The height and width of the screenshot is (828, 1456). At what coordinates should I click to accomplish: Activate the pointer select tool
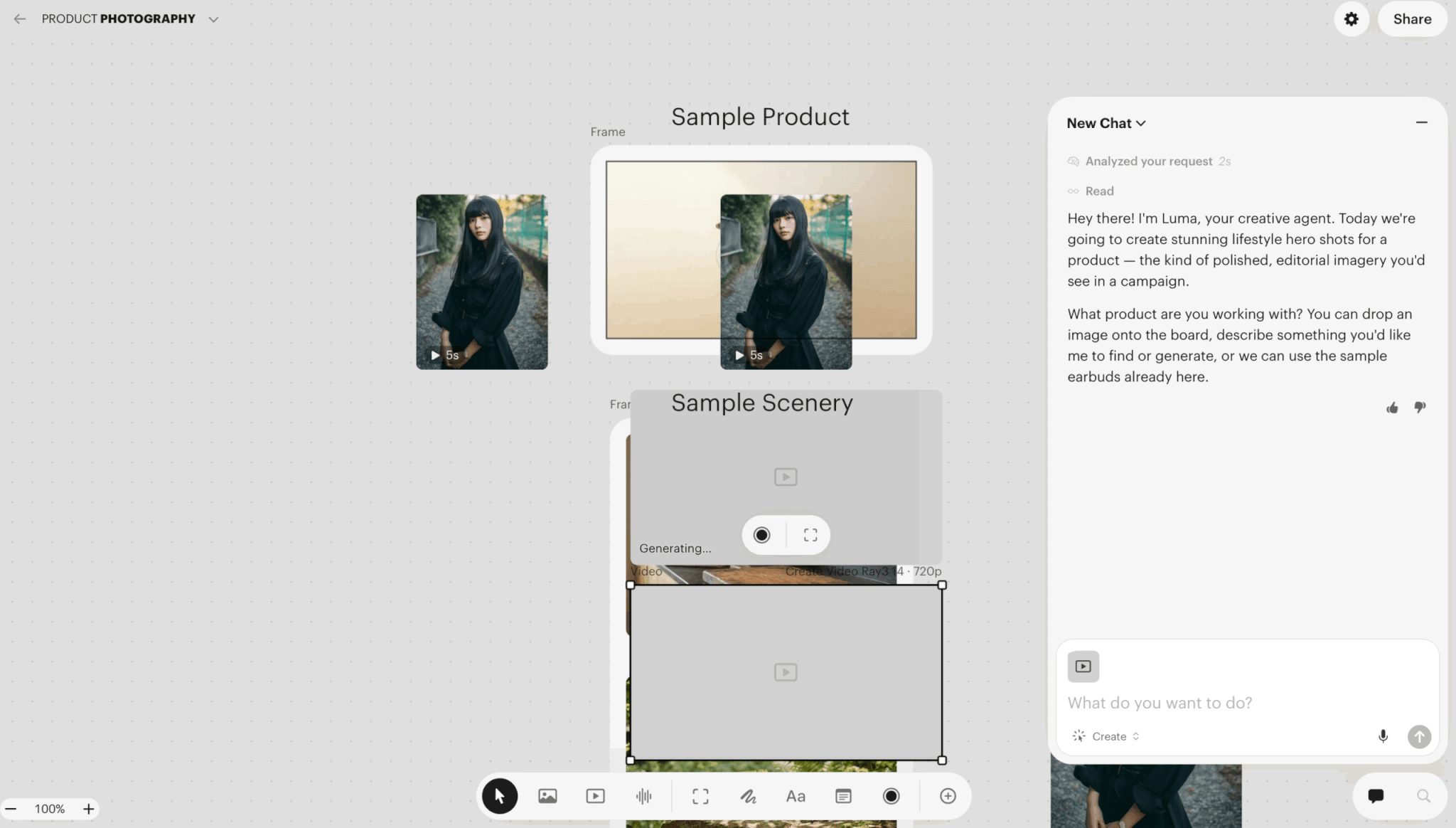(500, 796)
